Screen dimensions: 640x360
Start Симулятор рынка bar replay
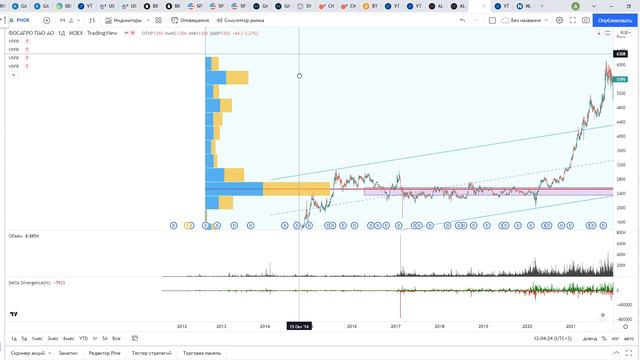[240, 20]
